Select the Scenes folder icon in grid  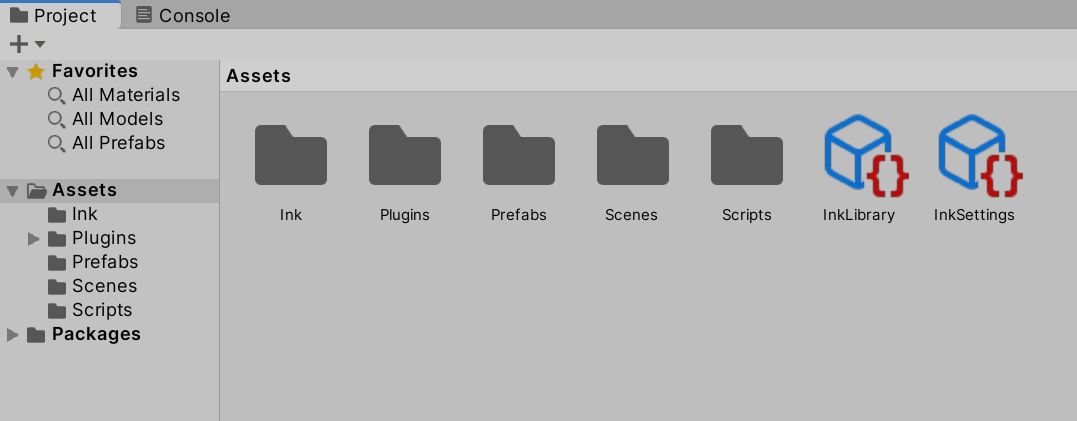pyautogui.click(x=633, y=156)
